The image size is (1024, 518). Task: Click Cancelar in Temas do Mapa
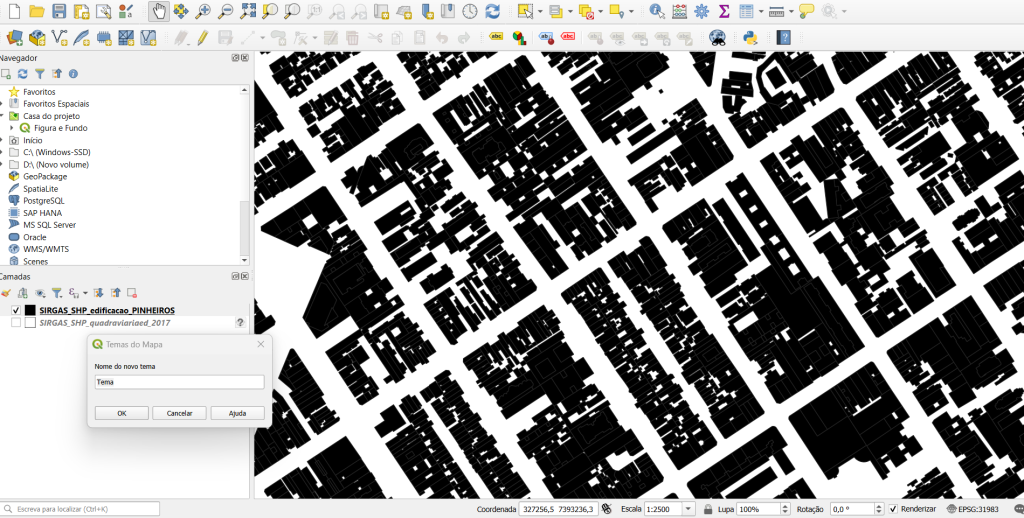pos(180,413)
